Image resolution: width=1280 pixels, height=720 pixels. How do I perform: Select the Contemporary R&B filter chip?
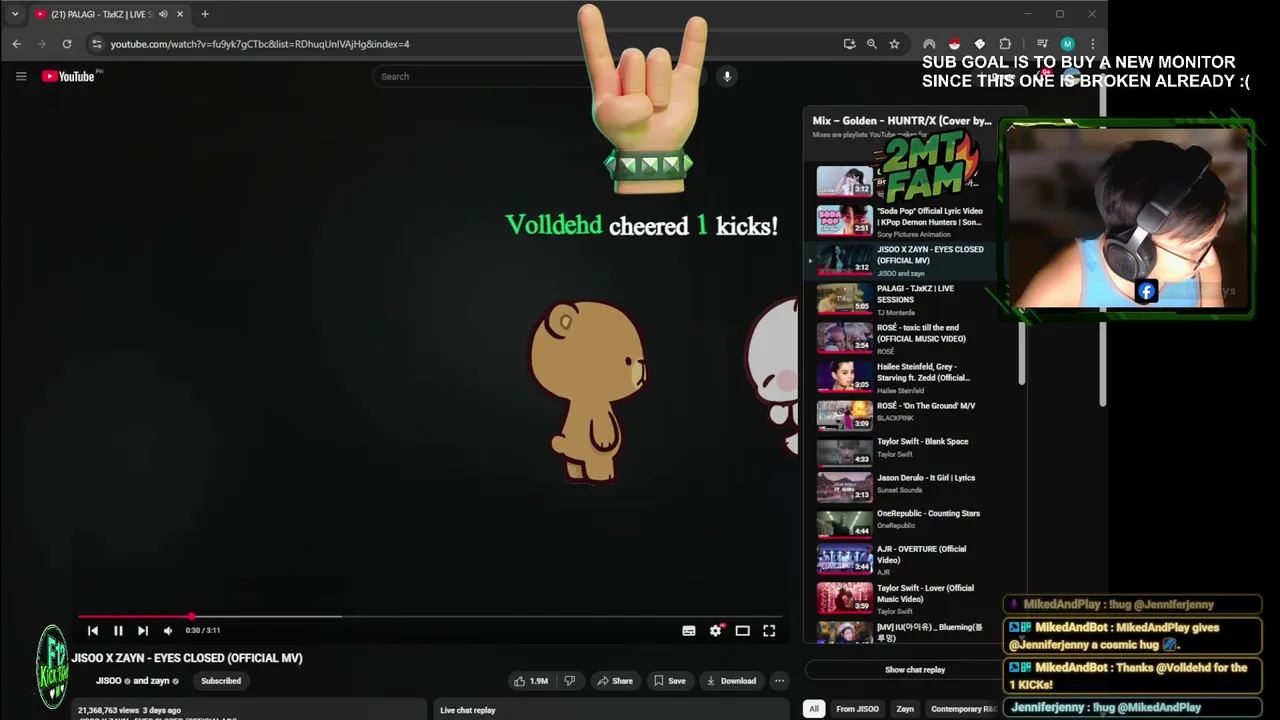click(963, 709)
